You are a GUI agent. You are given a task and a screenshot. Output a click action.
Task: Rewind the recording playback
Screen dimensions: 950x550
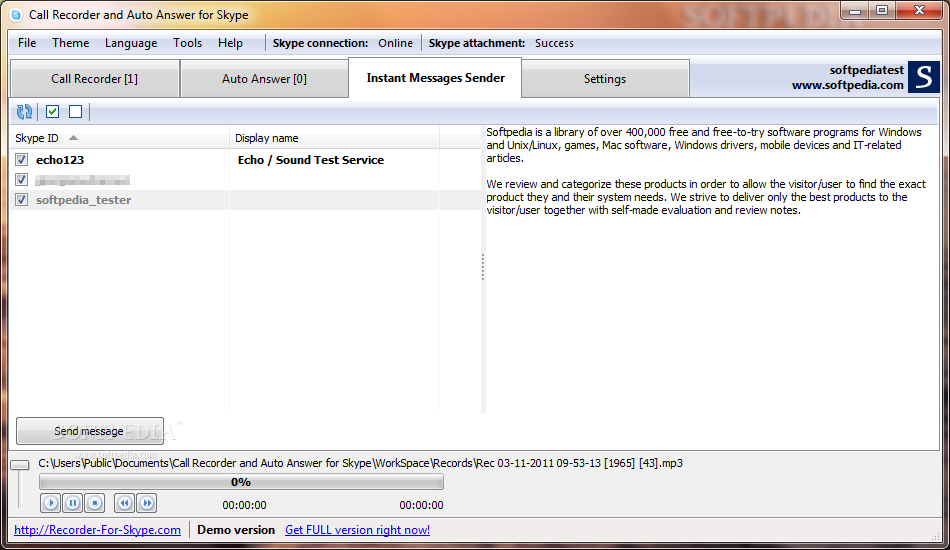[125, 503]
